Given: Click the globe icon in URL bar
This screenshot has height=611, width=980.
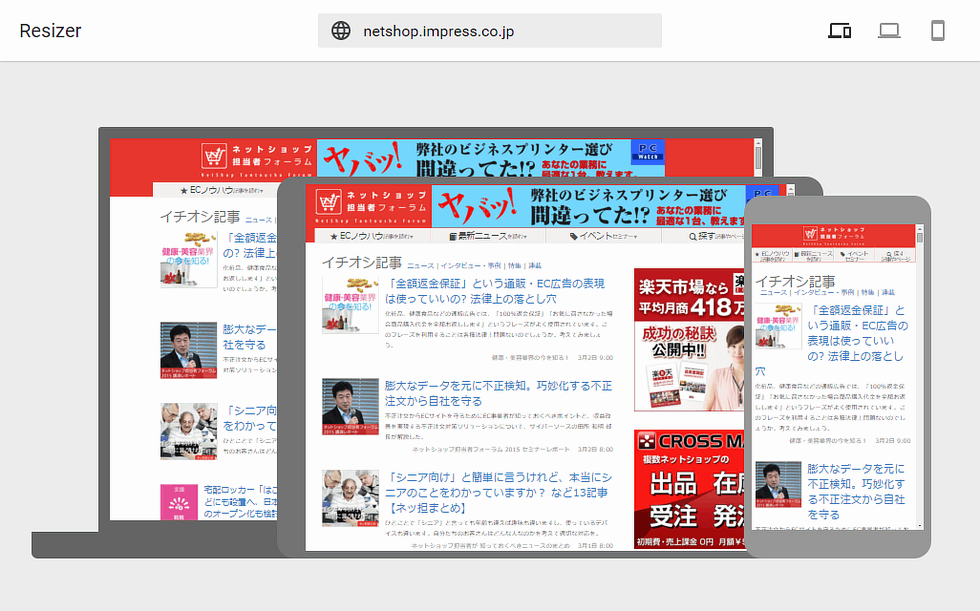Looking at the screenshot, I should click(x=341, y=31).
